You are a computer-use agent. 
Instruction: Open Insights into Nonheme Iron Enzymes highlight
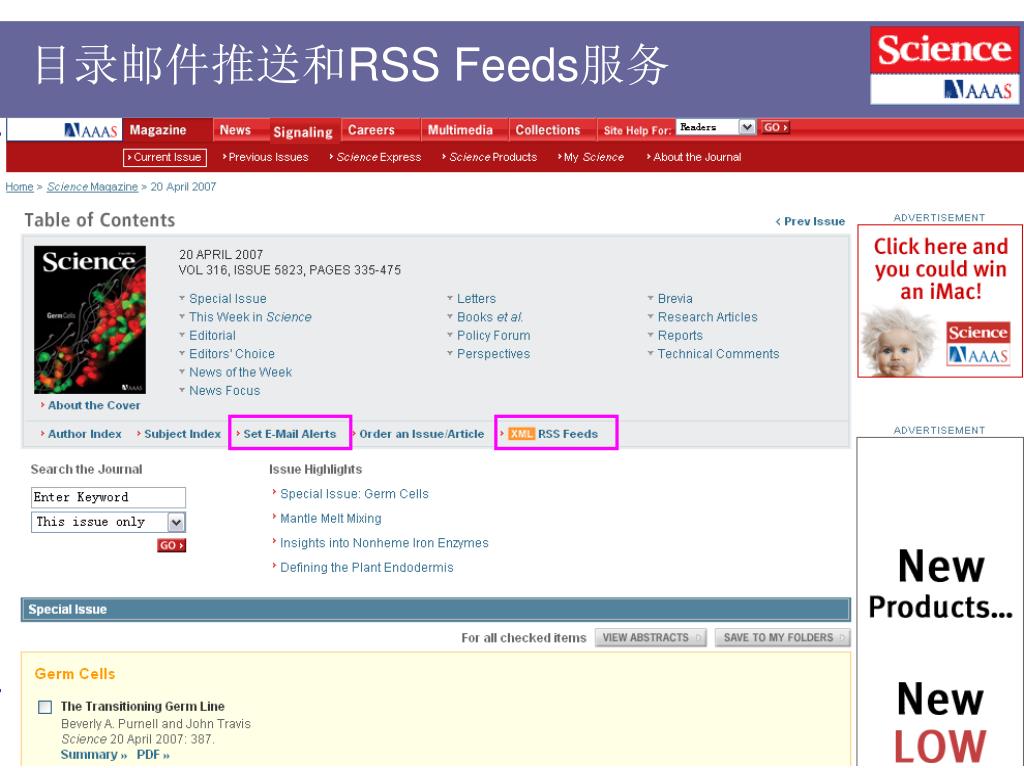coord(384,543)
